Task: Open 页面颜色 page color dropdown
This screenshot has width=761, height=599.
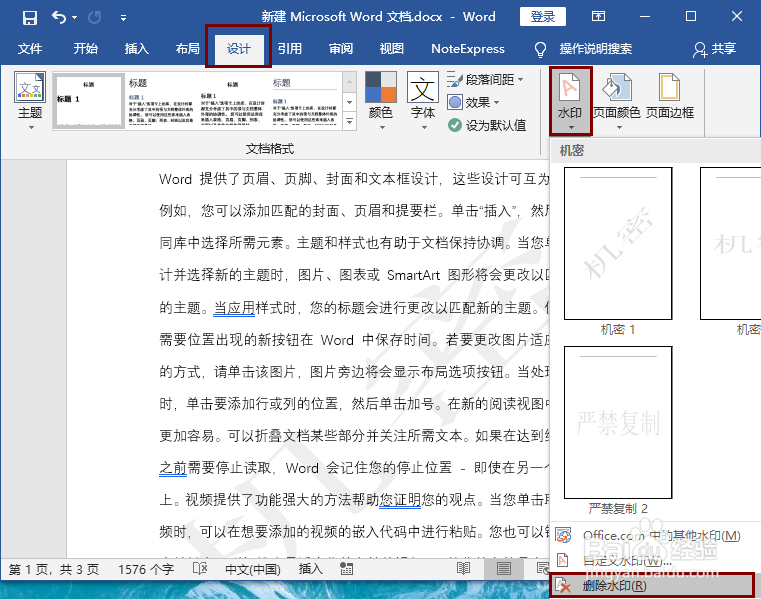Action: pyautogui.click(x=617, y=101)
